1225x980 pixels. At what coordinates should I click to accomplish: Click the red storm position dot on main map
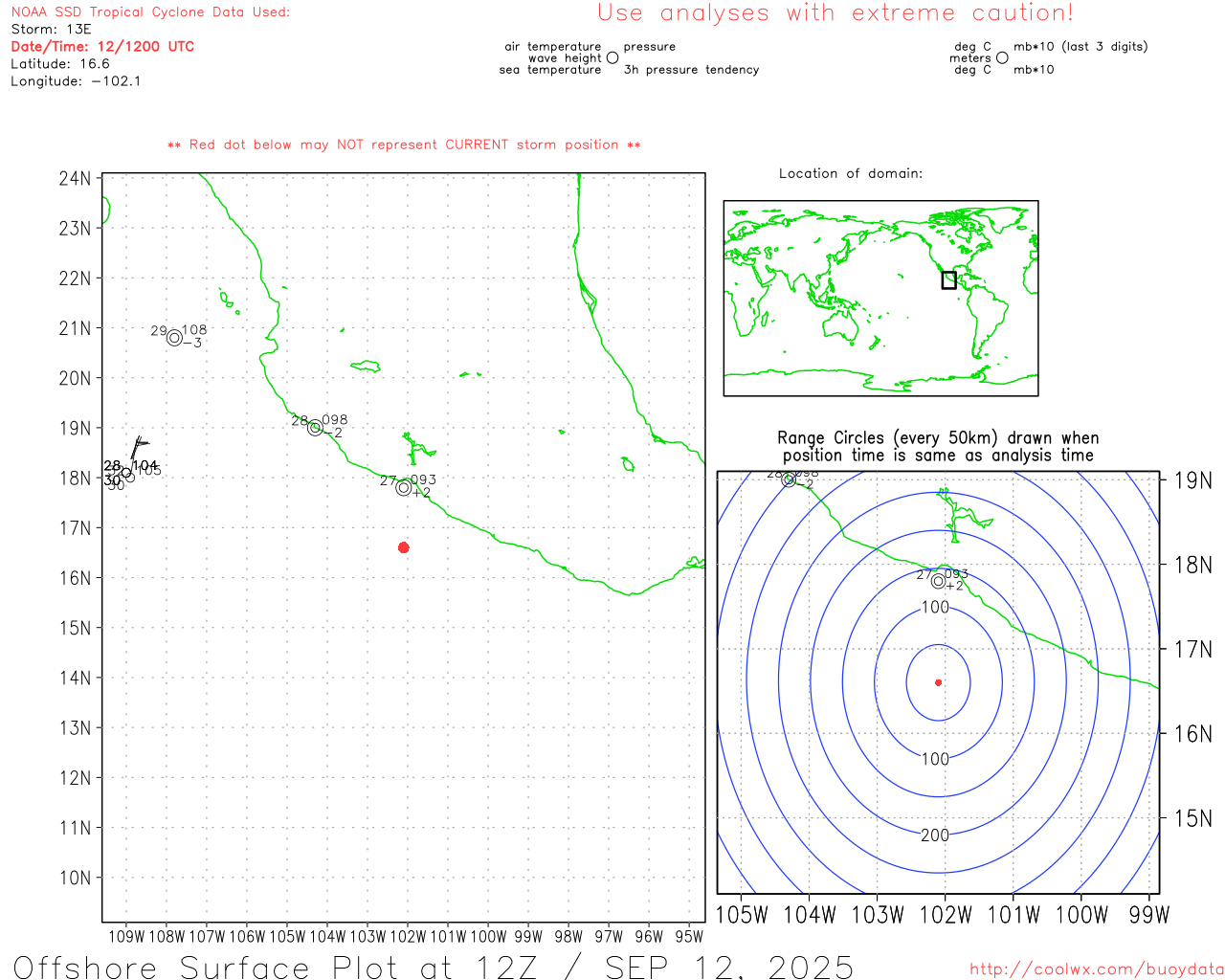coord(403,547)
